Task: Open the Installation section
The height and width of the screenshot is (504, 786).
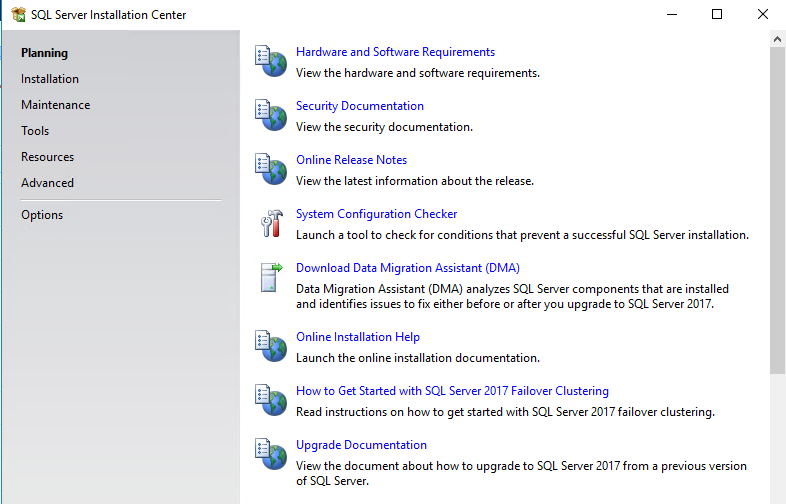Action: pos(50,79)
